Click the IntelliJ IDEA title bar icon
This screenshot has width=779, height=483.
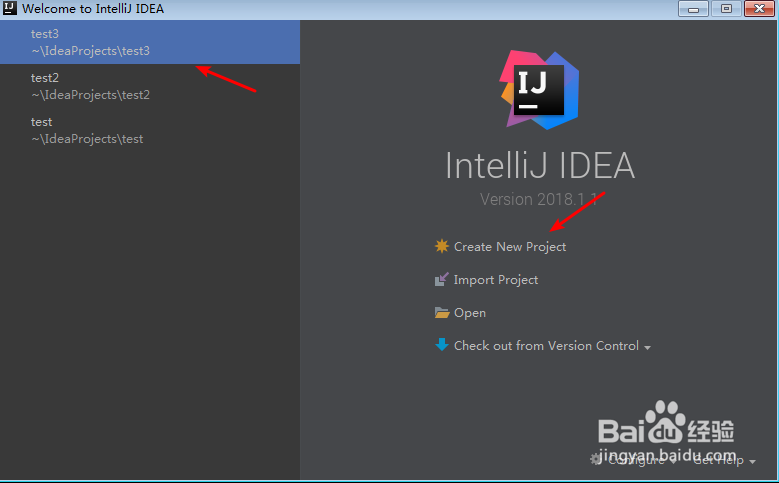(9, 8)
